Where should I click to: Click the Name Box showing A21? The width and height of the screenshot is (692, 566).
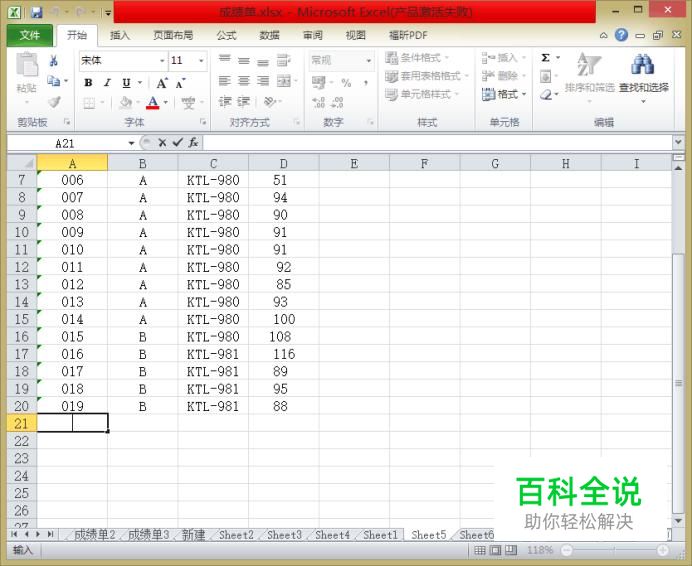65,143
